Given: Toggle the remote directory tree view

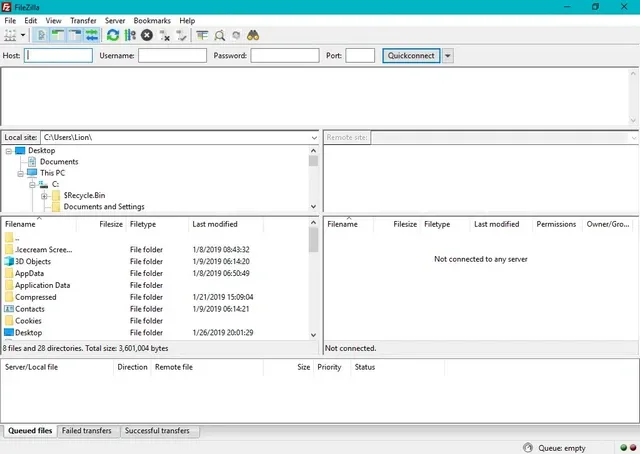Looking at the screenshot, I should (x=75, y=36).
